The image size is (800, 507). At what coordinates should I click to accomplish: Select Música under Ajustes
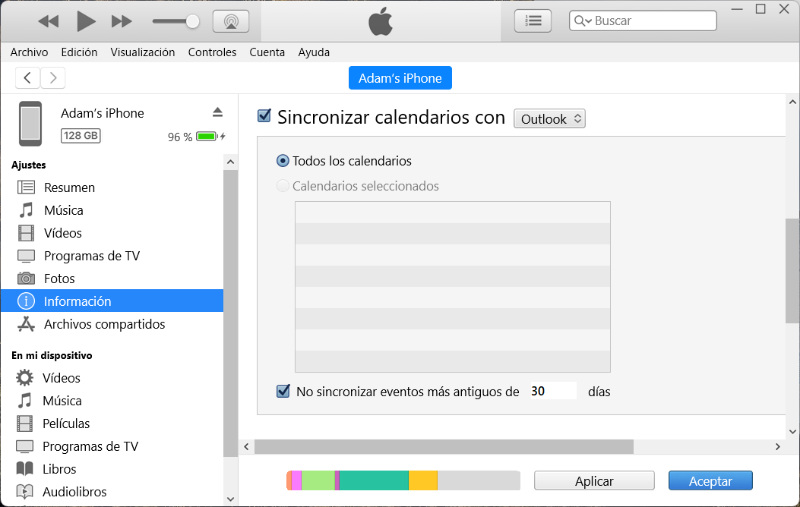[112, 210]
